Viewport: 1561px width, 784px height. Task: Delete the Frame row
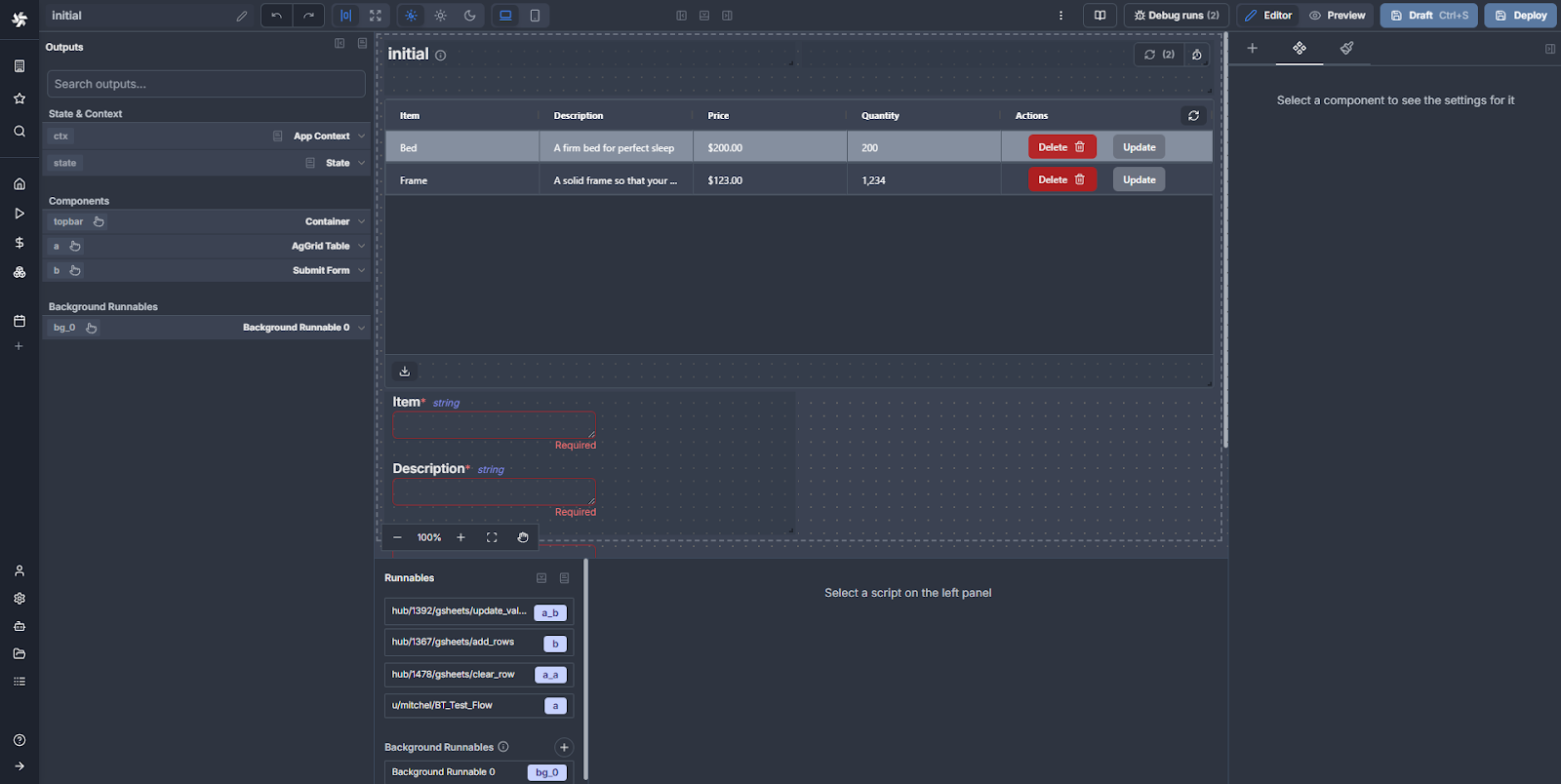[x=1062, y=179]
